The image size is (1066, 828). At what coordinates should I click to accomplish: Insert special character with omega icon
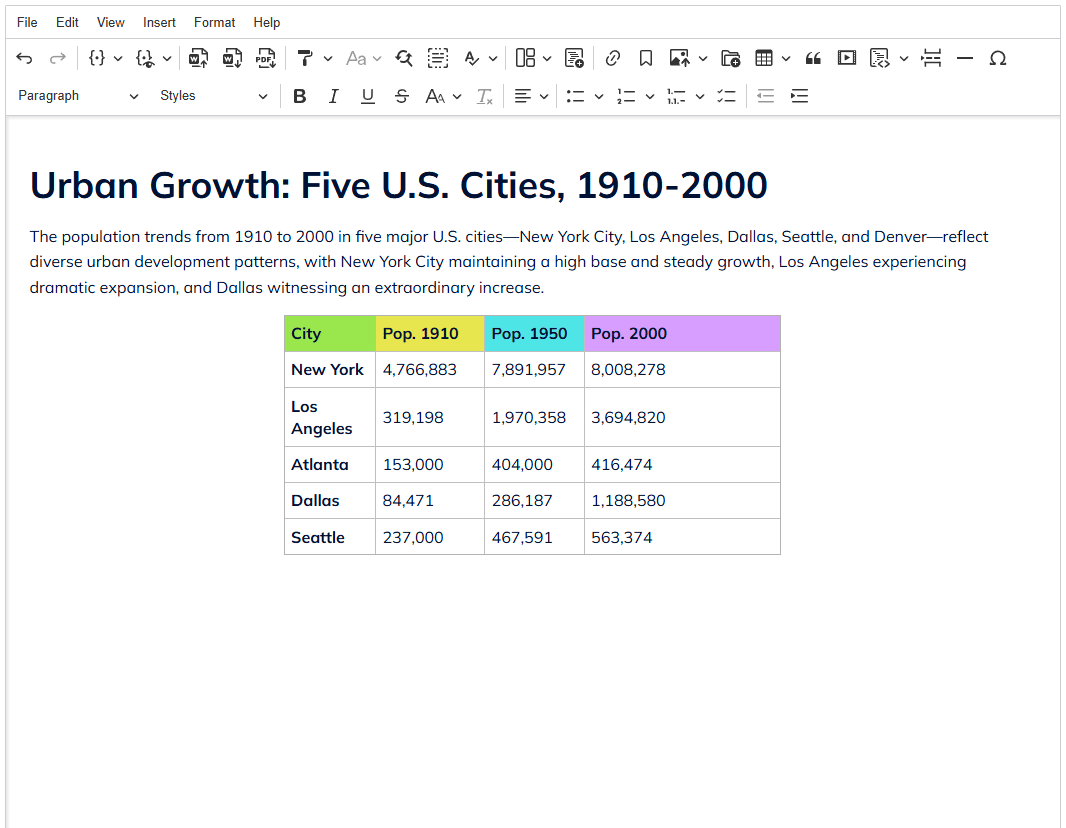click(x=997, y=58)
